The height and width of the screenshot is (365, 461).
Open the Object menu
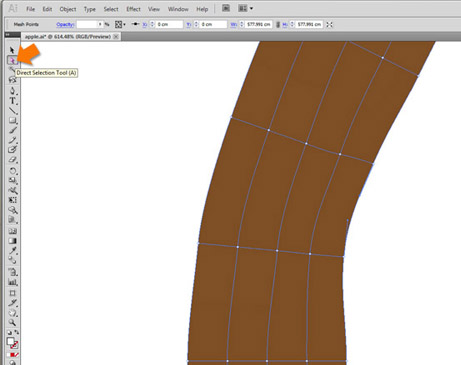point(68,9)
